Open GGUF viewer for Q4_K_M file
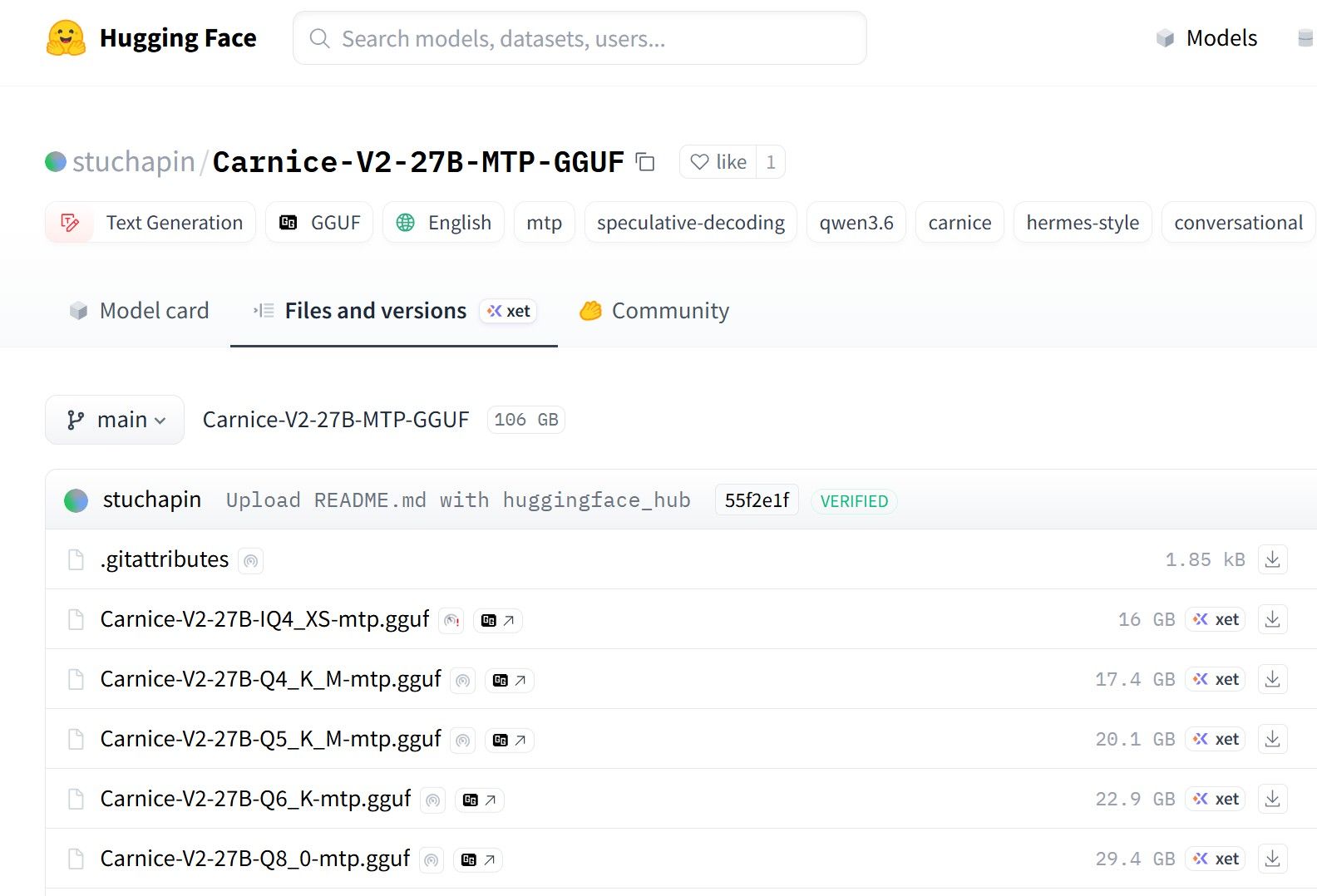Viewport: 1317px width, 896px height. pos(510,680)
